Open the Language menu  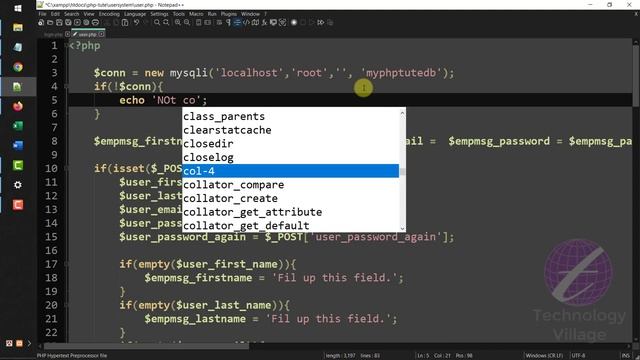tap(135, 14)
